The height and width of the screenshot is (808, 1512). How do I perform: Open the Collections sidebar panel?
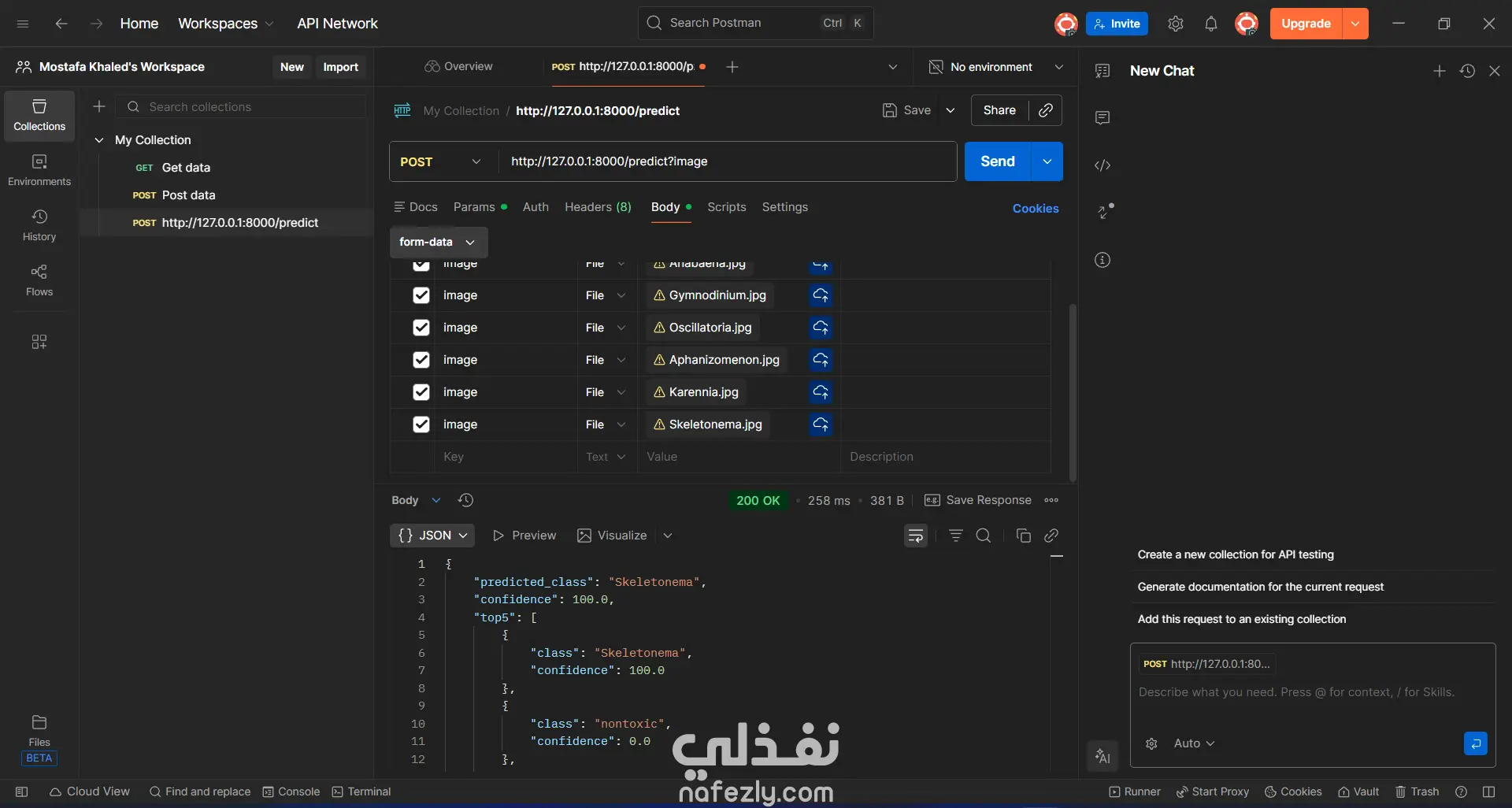(x=39, y=116)
